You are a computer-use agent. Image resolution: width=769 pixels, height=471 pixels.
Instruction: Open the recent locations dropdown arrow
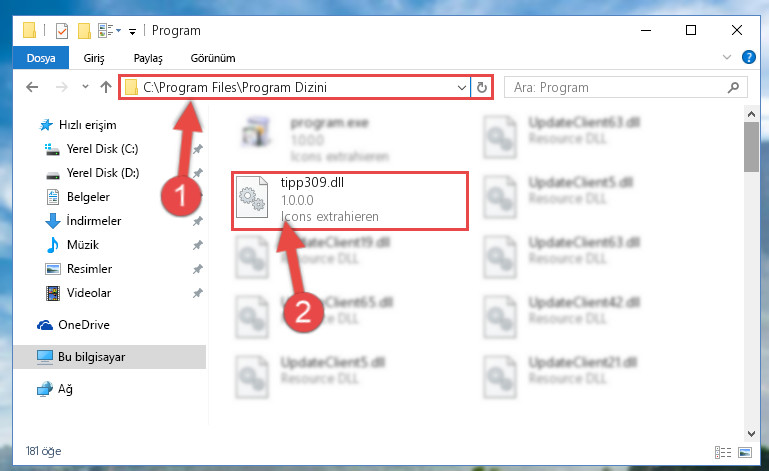coord(85,87)
